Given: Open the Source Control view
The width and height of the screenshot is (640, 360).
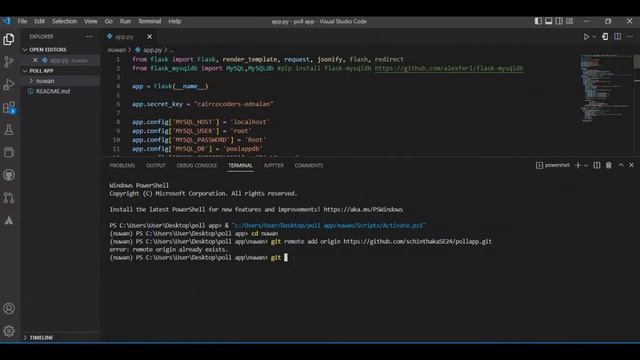Looking at the screenshot, I should point(9,62).
